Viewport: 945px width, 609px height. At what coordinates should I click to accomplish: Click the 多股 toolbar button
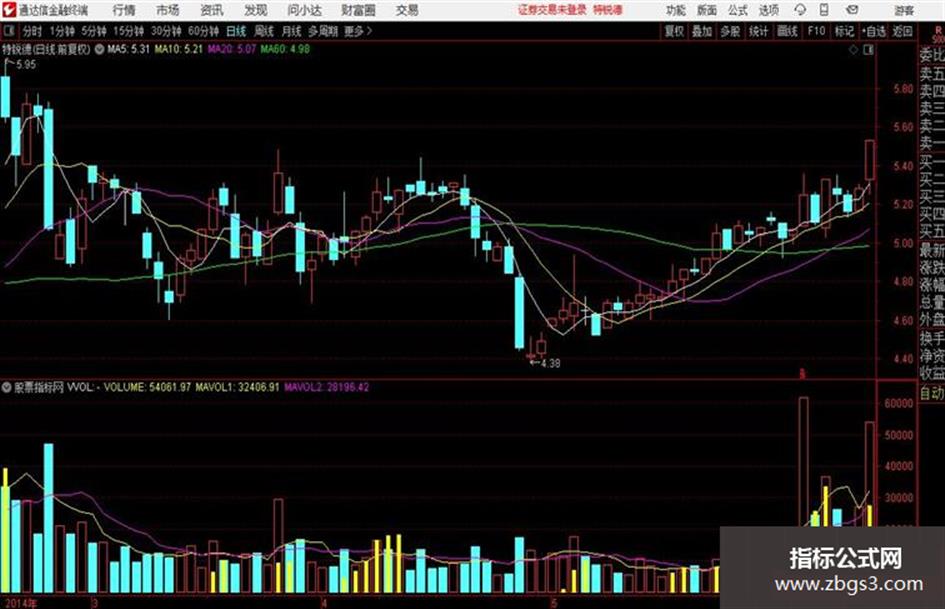(730, 31)
